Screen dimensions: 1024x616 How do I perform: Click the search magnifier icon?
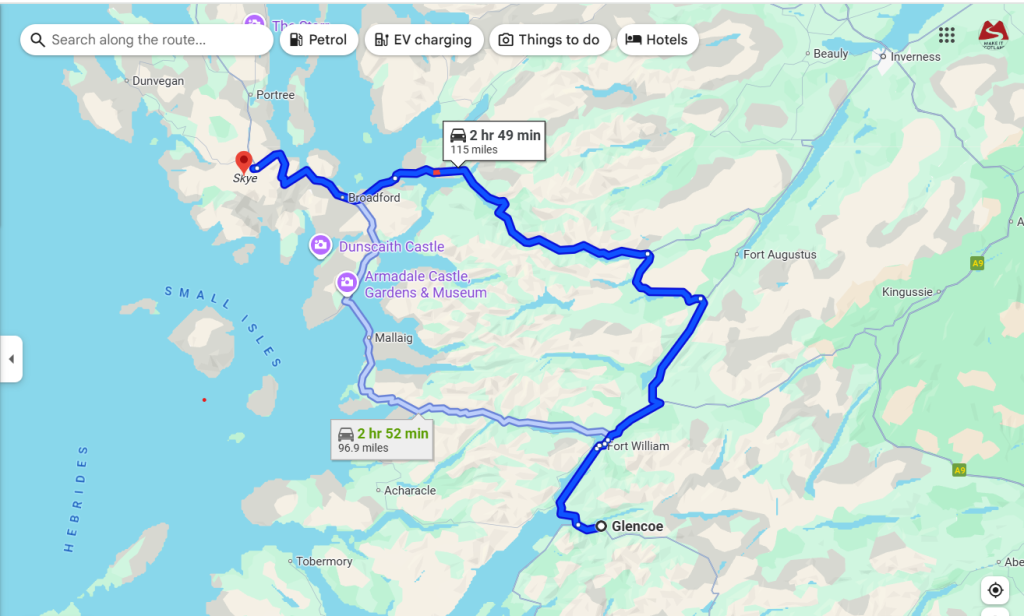[38, 40]
